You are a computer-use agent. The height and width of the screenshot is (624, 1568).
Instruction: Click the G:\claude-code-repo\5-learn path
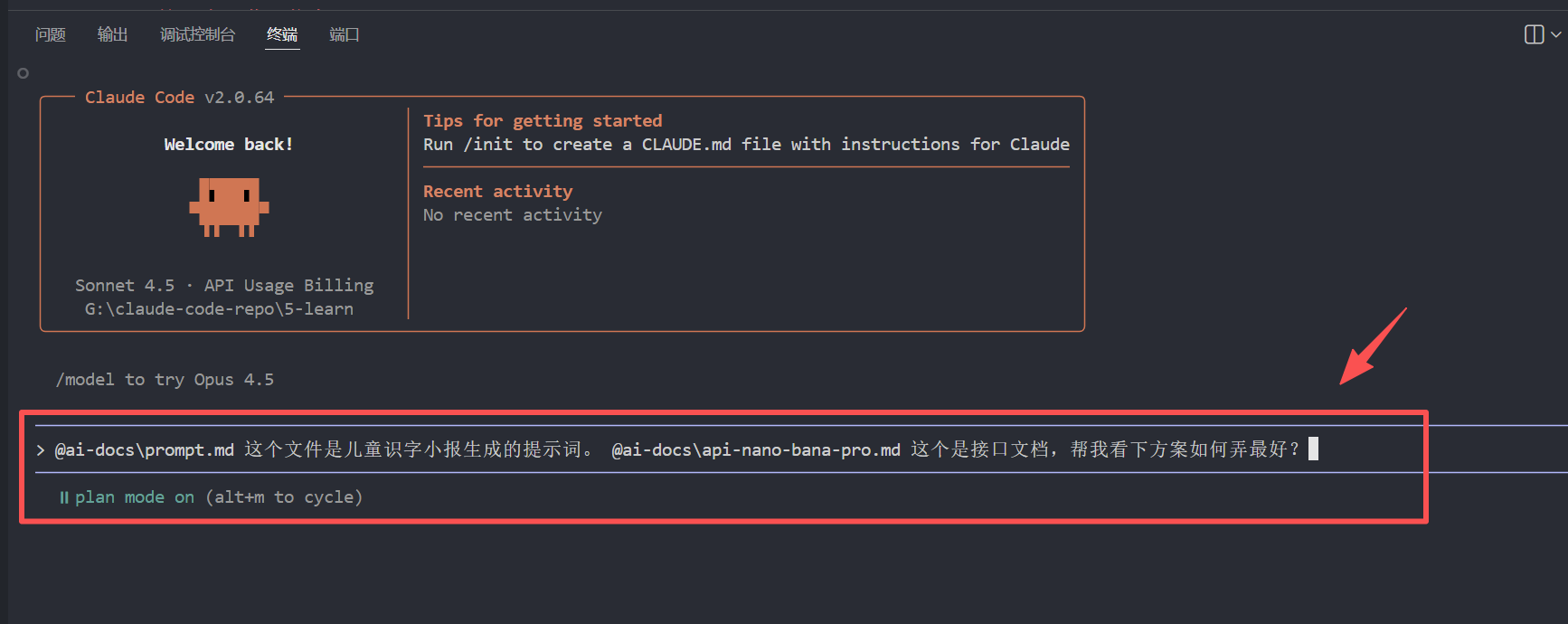click(x=219, y=309)
